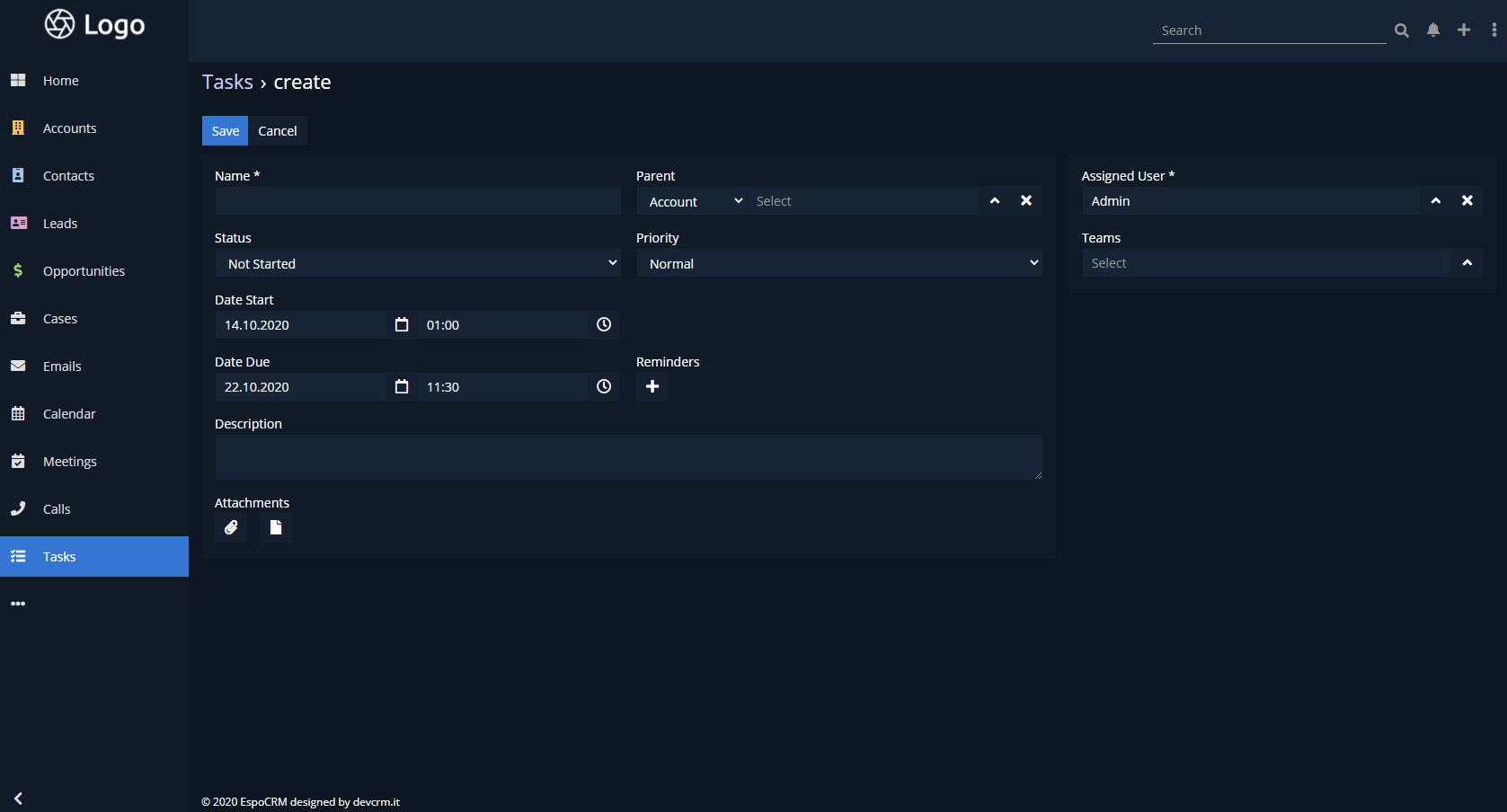This screenshot has width=1507, height=812.
Task: Click the Calendar sidebar icon
Action: click(18, 414)
